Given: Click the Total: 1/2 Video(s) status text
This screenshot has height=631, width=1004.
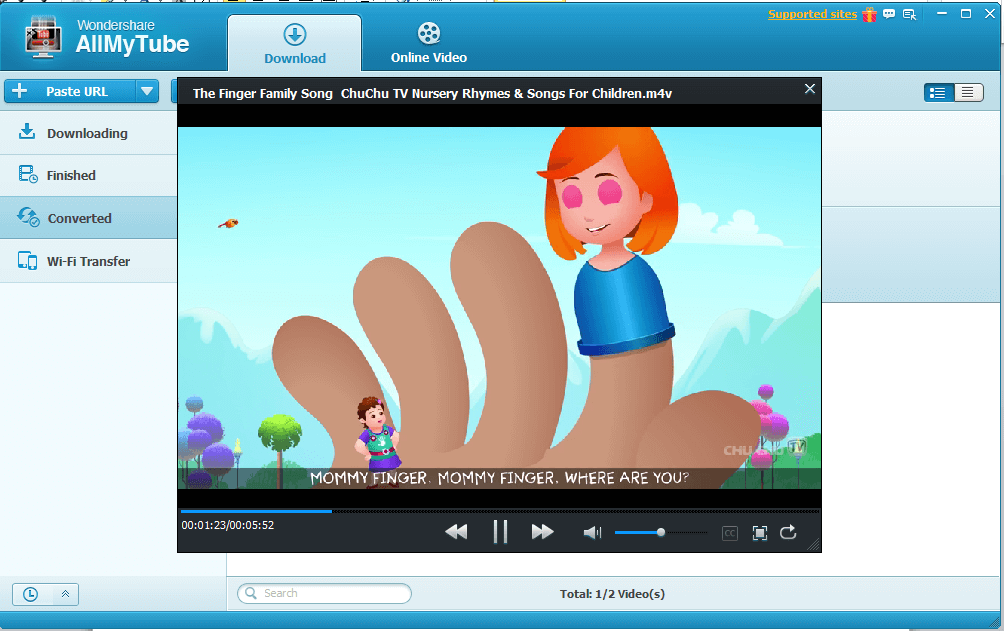Looking at the screenshot, I should click(612, 594).
